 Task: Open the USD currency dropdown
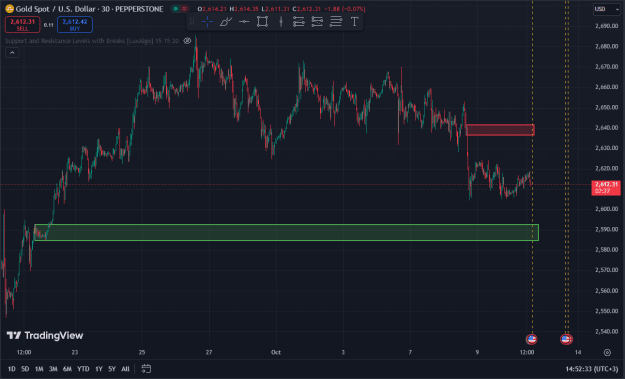(x=606, y=9)
